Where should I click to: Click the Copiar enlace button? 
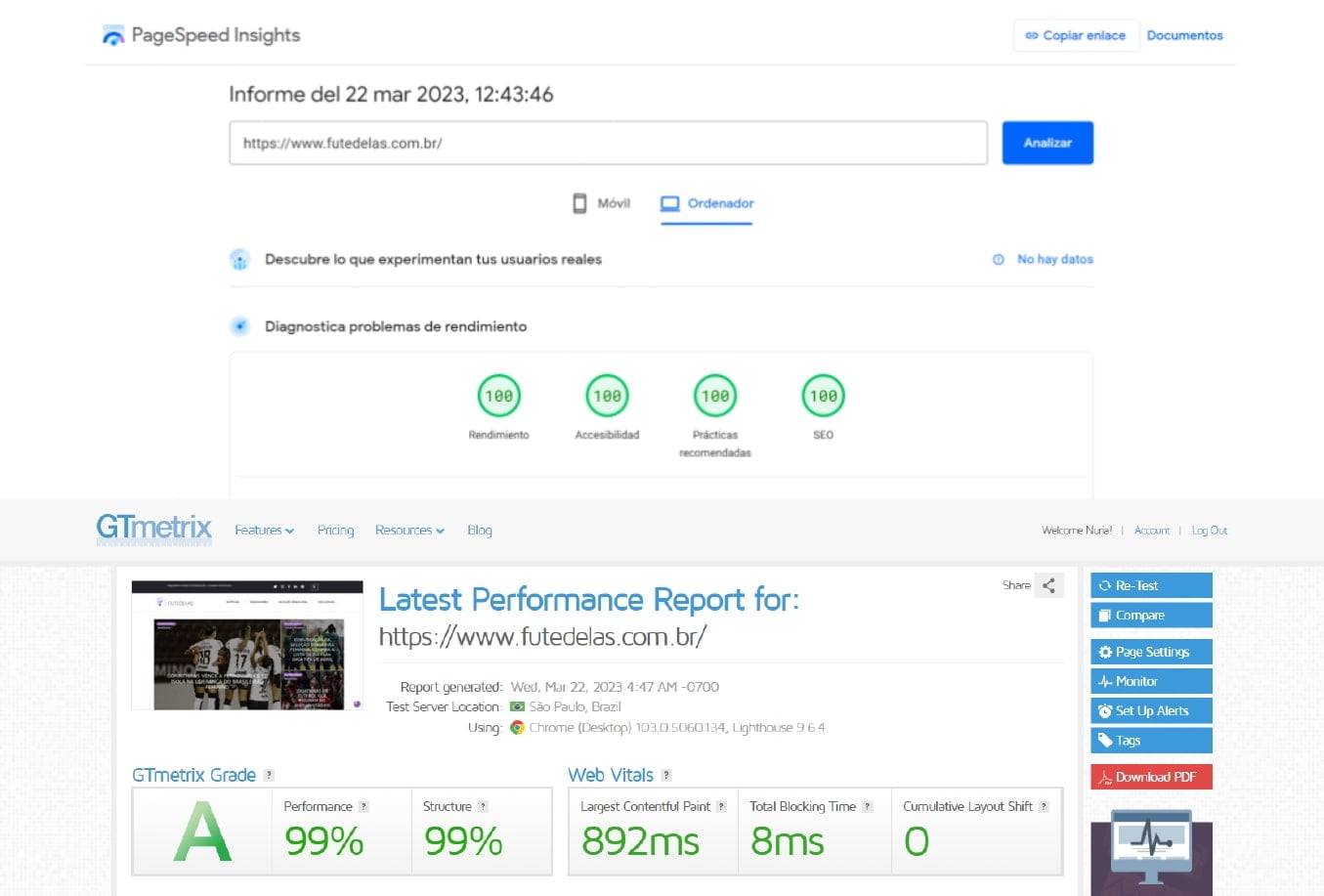(1076, 35)
